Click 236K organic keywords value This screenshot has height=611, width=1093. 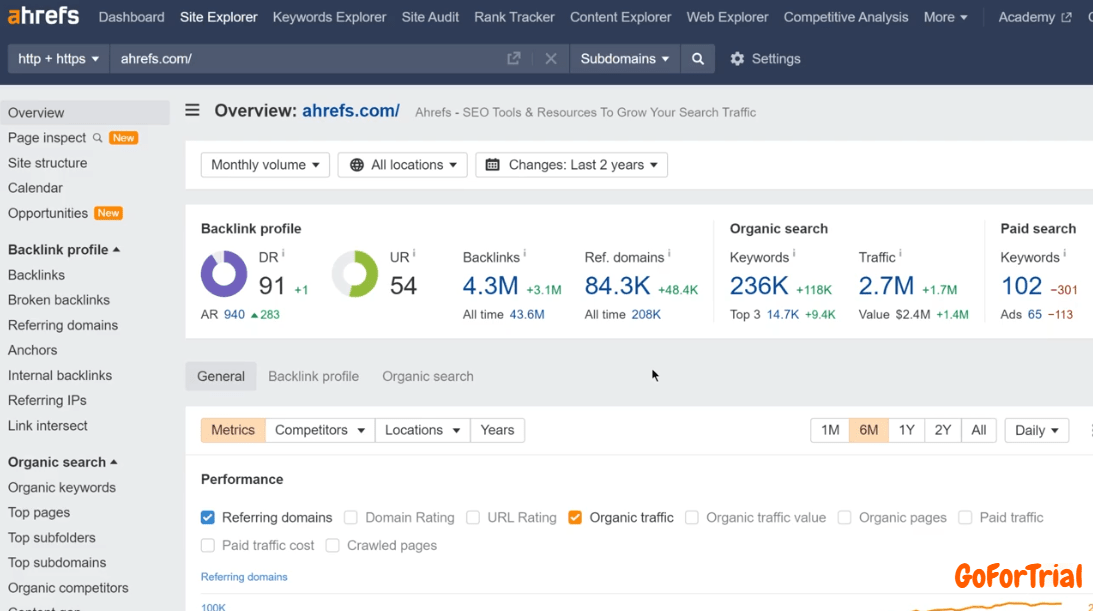759,286
